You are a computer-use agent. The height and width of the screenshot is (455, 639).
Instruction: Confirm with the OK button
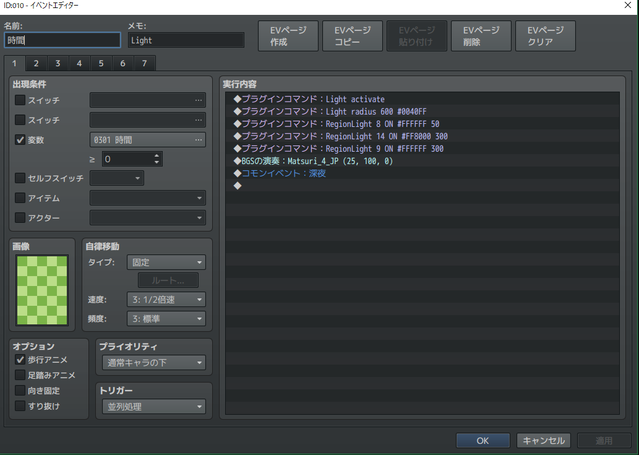(x=483, y=441)
